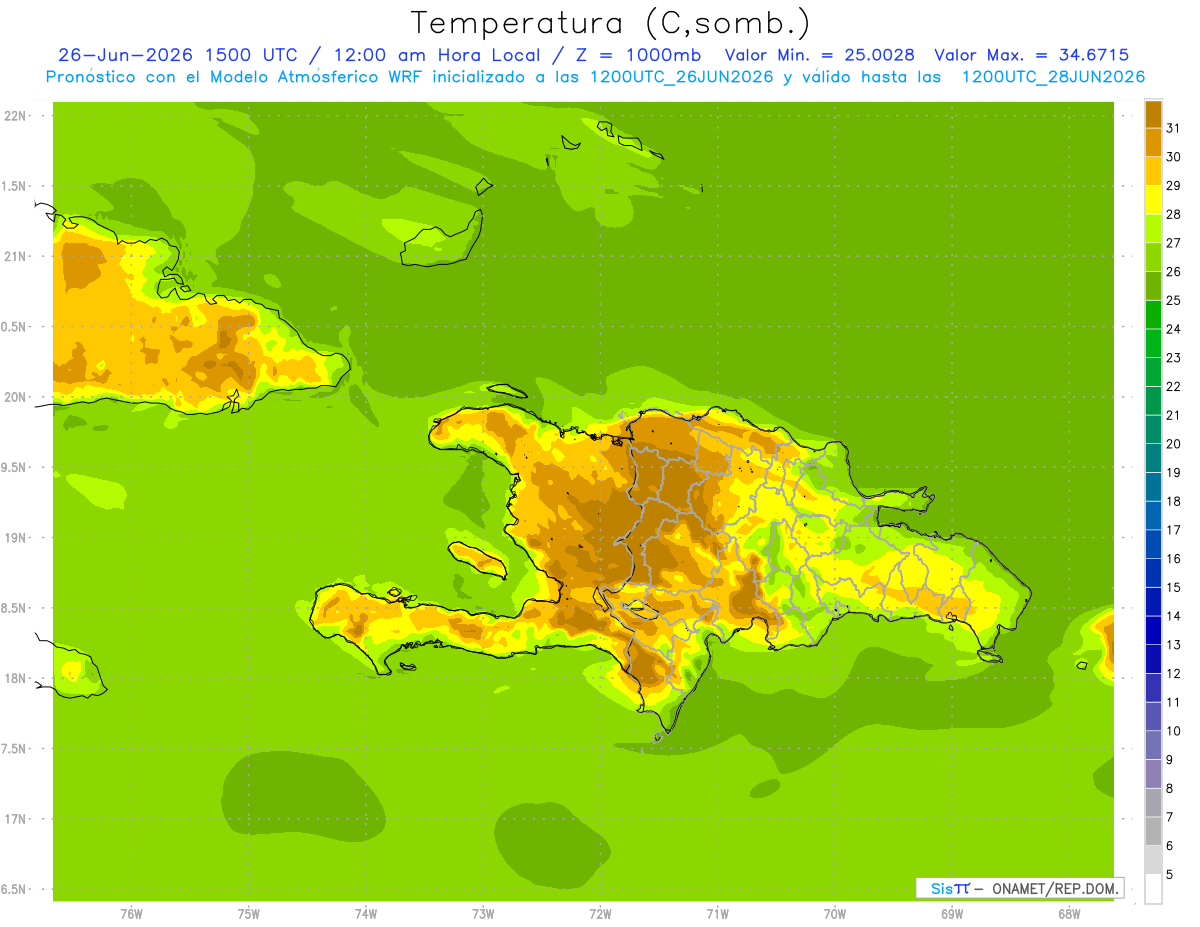Click the 18N latitude axis label
This screenshot has height=927, width=1200.
(x=15, y=679)
